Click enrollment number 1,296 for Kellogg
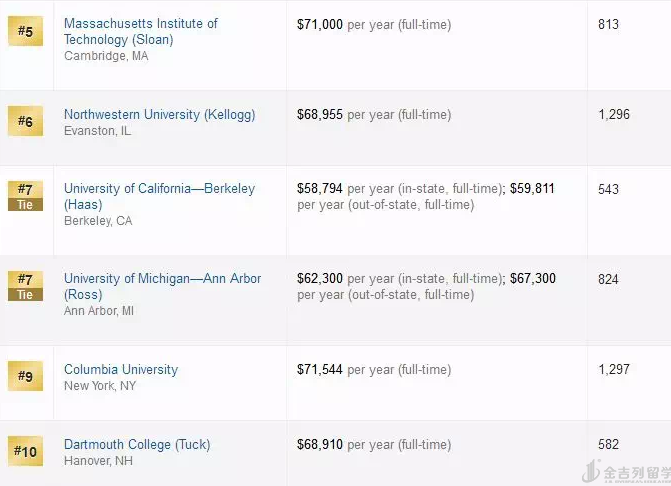This screenshot has height=486, width=671. [614, 115]
